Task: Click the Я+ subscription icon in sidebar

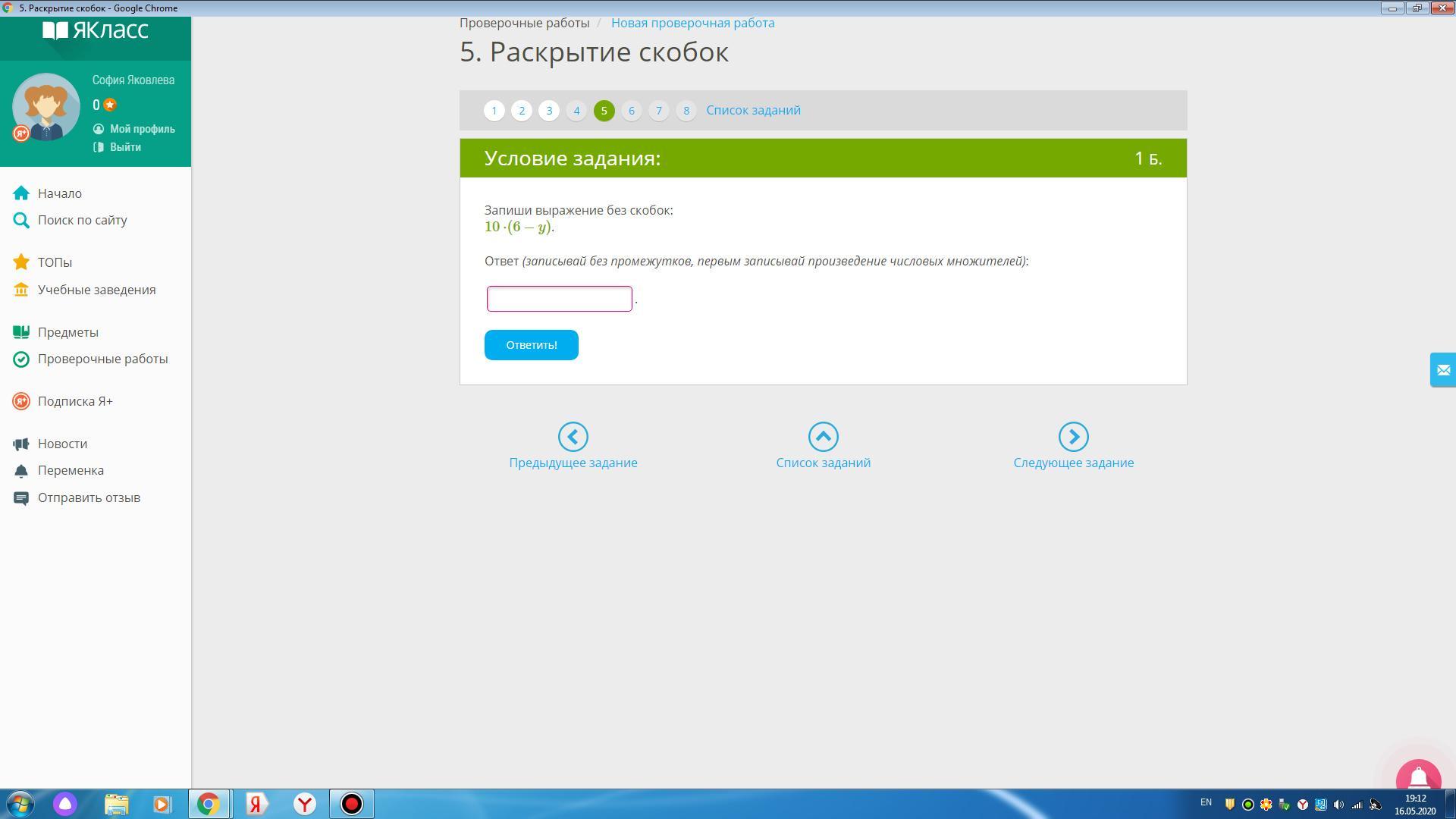Action: pos(21,401)
